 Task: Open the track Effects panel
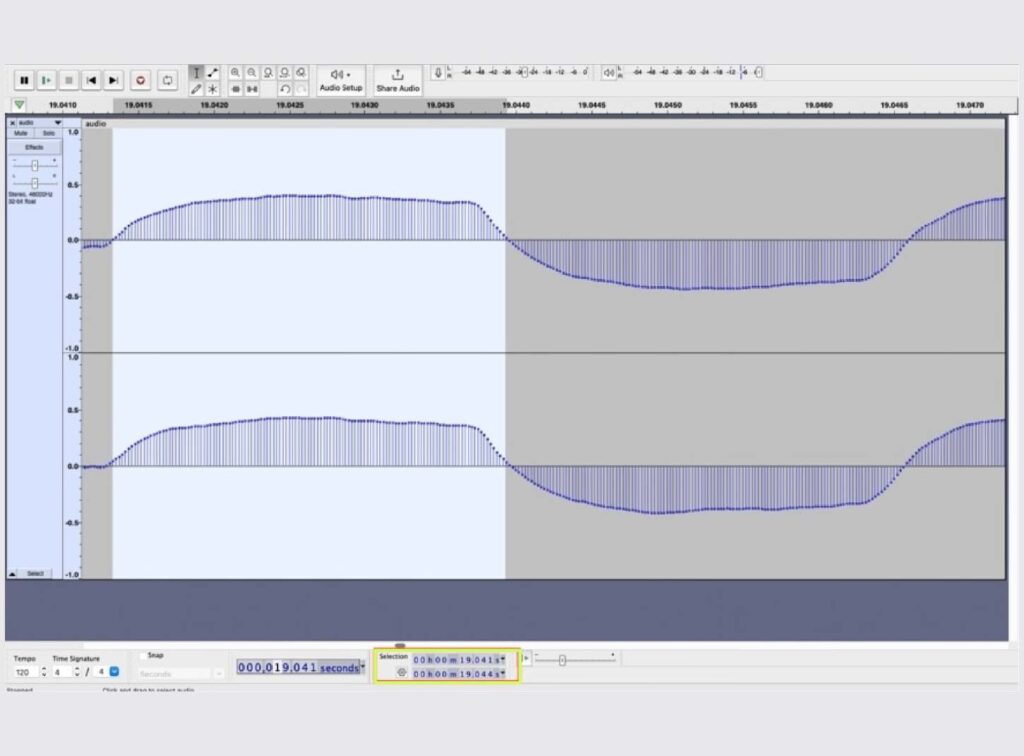coord(35,147)
